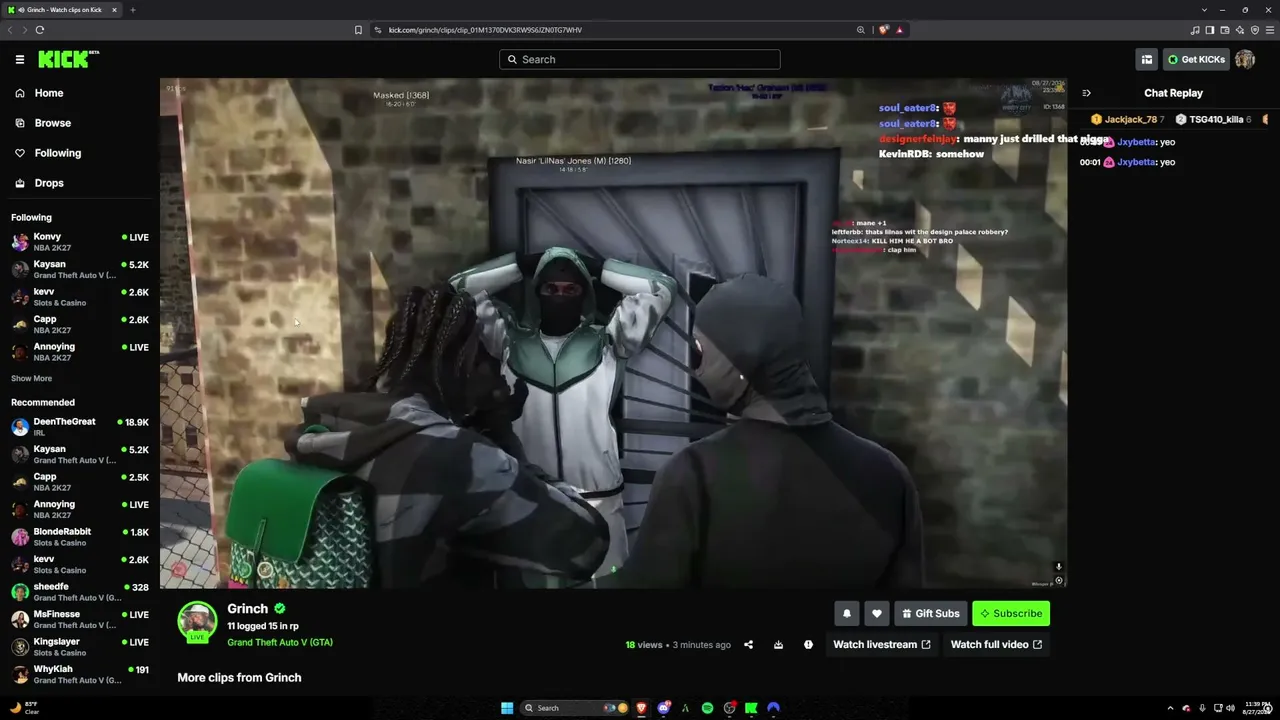Screen dimensions: 1280x720
Task: Open Brave browser from the taskbar
Action: (642, 708)
